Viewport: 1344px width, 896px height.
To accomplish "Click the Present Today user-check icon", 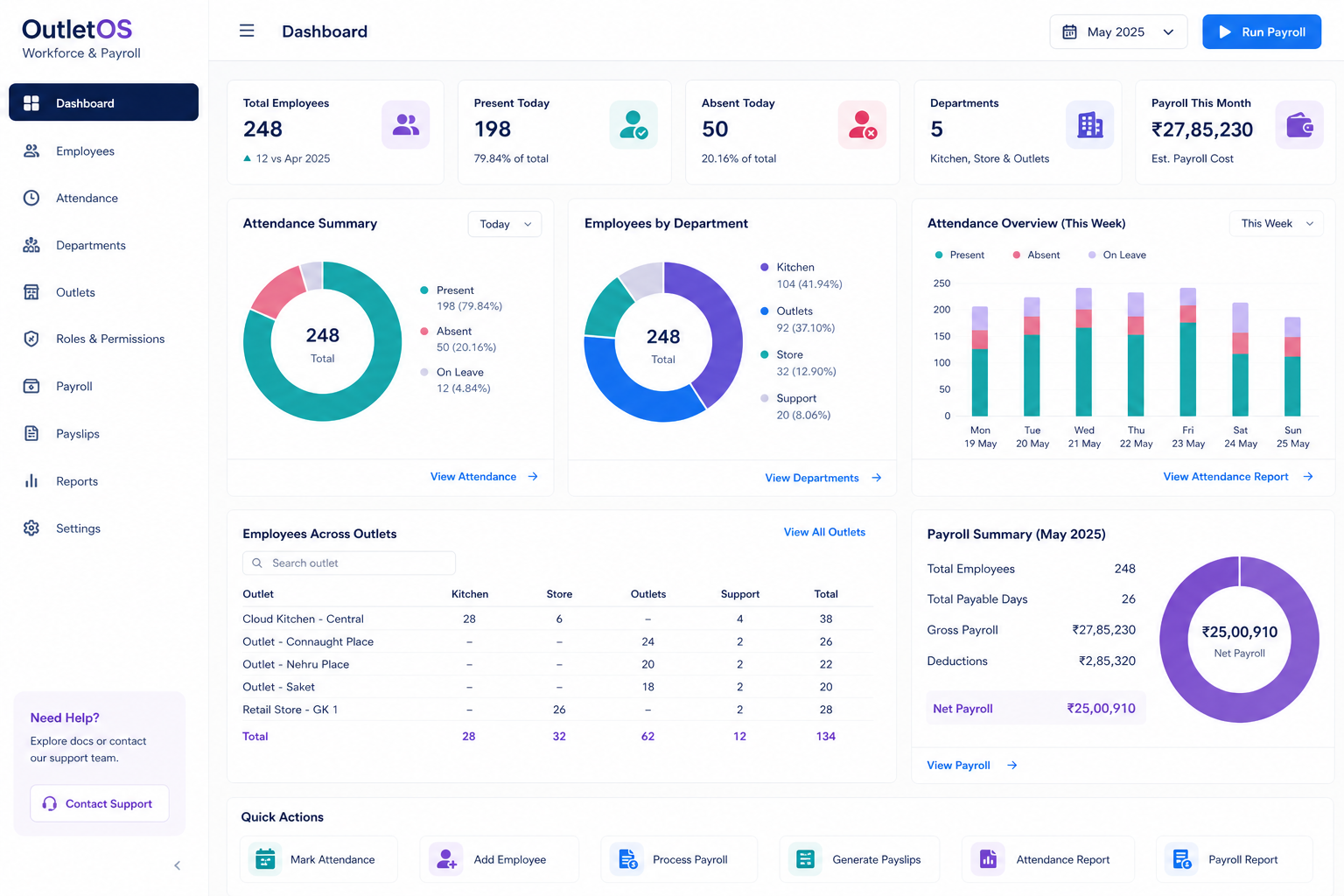I will click(633, 124).
